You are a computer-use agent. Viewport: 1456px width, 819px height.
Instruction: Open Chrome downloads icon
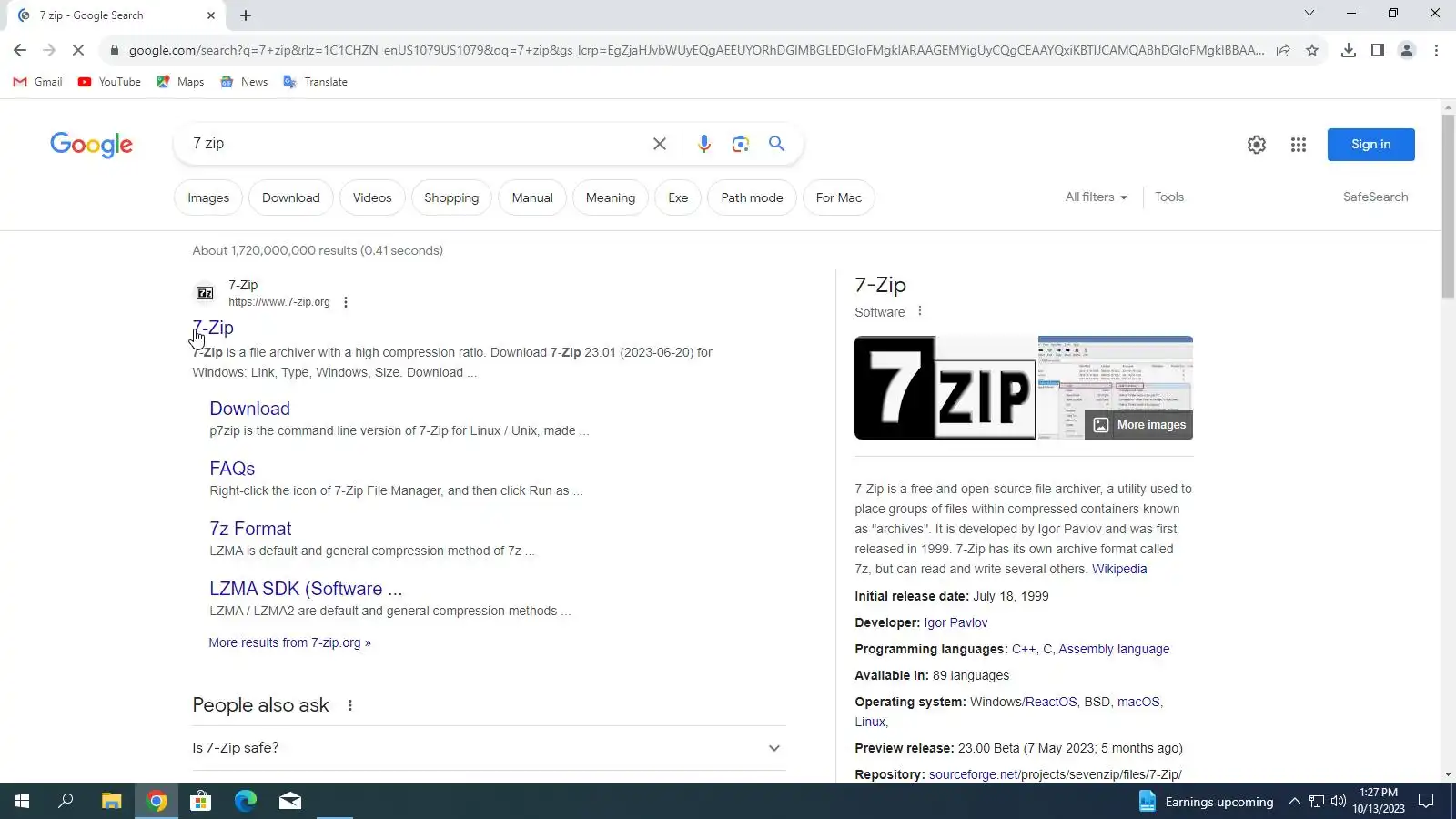pyautogui.click(x=1349, y=50)
